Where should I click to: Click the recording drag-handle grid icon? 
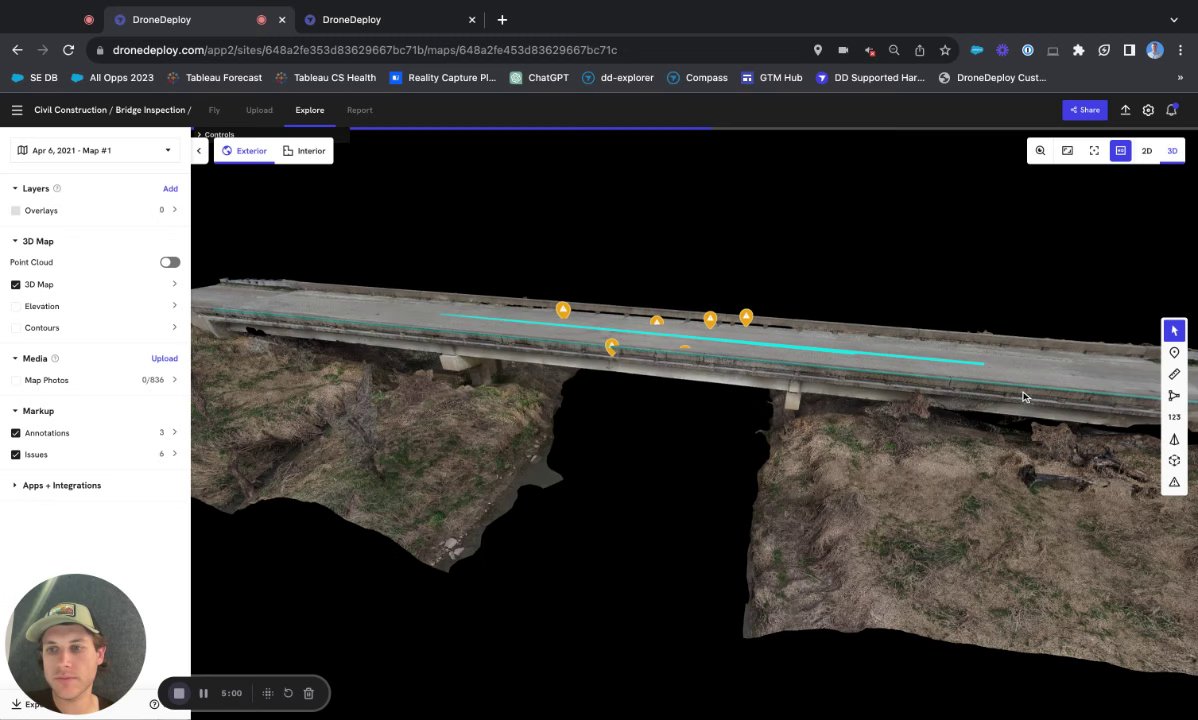267,693
